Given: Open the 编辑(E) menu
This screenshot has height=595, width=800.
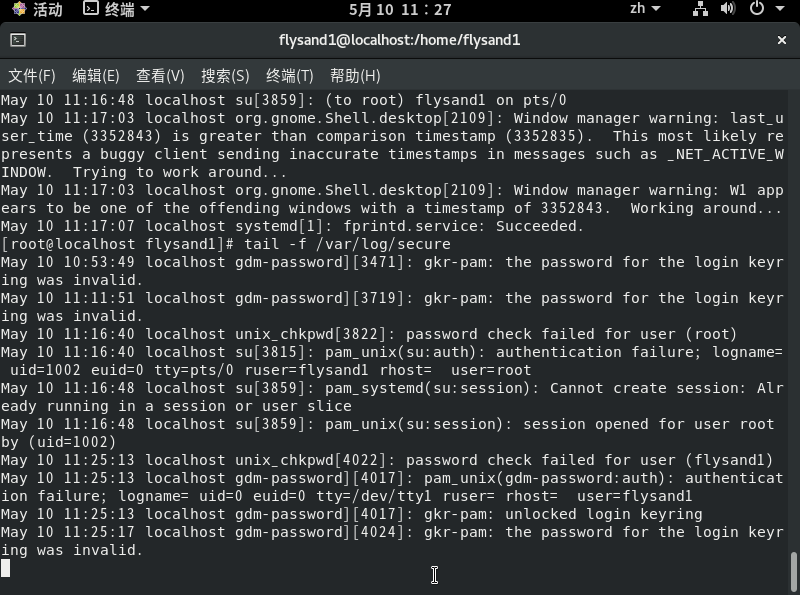Looking at the screenshot, I should 96,76.
